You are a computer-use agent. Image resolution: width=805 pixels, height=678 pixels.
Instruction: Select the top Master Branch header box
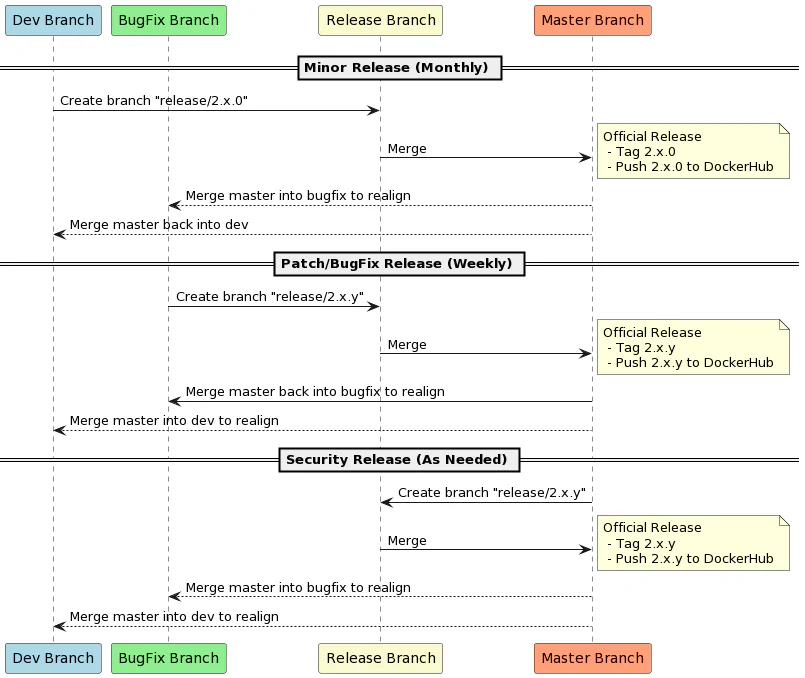pyautogui.click(x=592, y=20)
